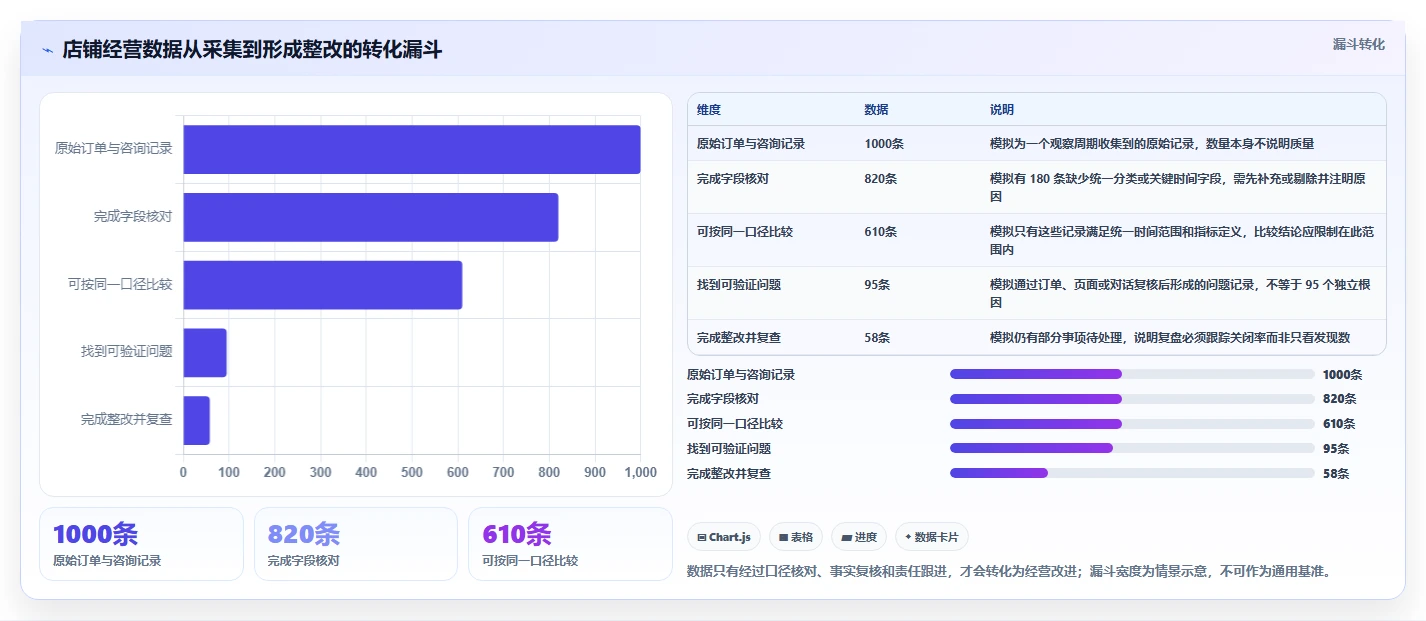Click the progress bar for 完成整改并复查

(x=1132, y=473)
